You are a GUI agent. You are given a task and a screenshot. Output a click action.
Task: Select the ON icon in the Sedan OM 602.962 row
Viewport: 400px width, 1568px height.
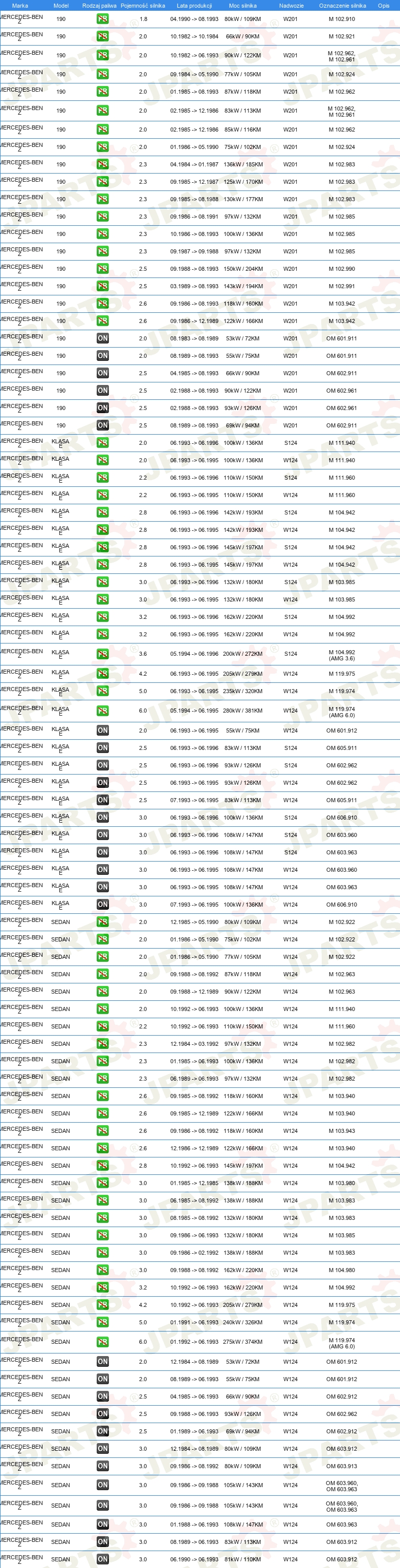click(103, 1414)
